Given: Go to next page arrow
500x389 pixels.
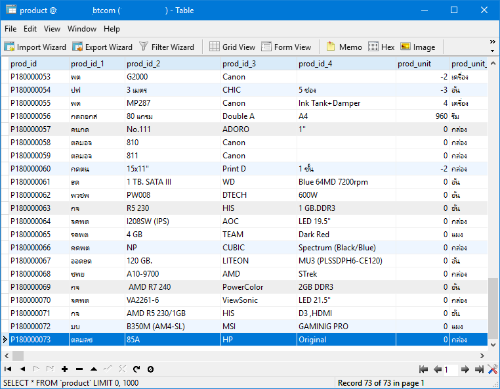Looking at the screenshot, I should 465,369.
